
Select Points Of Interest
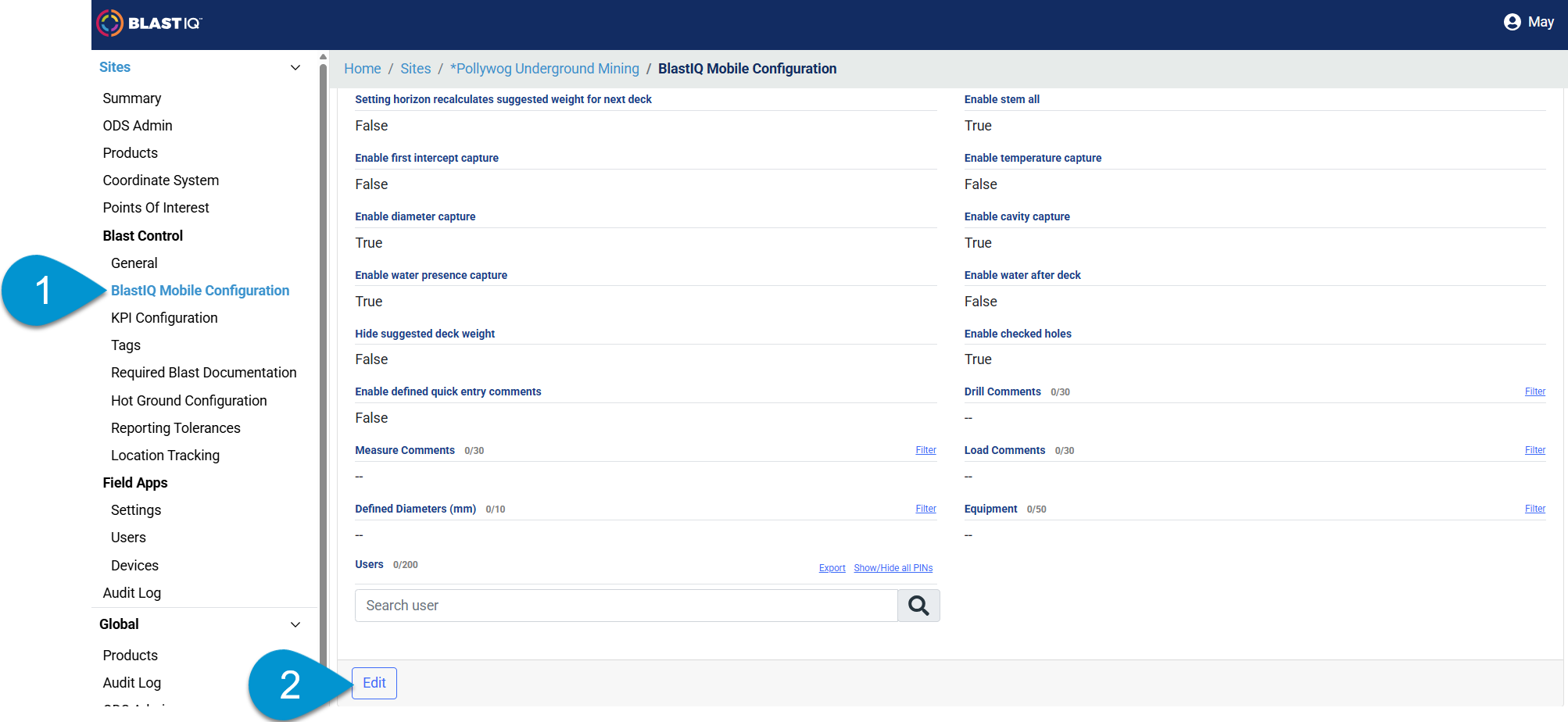click(156, 208)
